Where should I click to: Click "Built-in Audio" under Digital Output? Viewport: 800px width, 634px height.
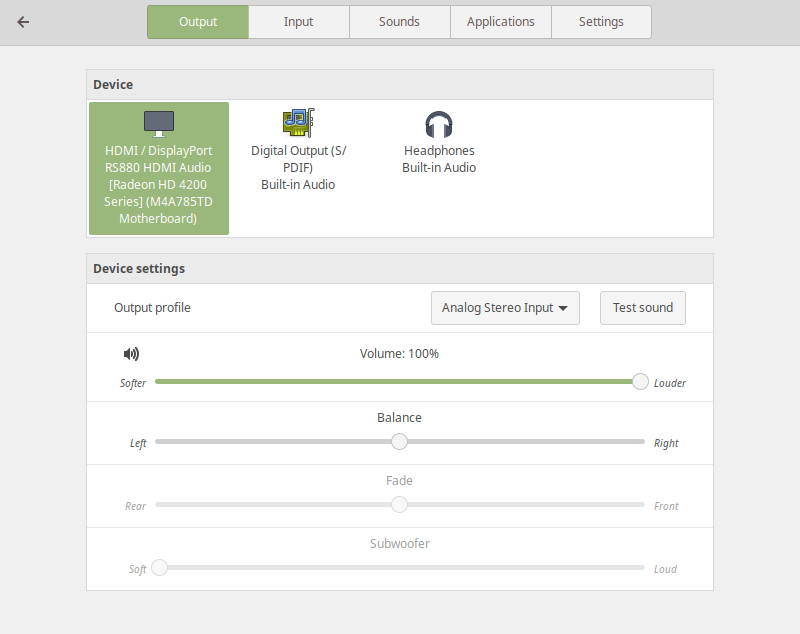298,184
